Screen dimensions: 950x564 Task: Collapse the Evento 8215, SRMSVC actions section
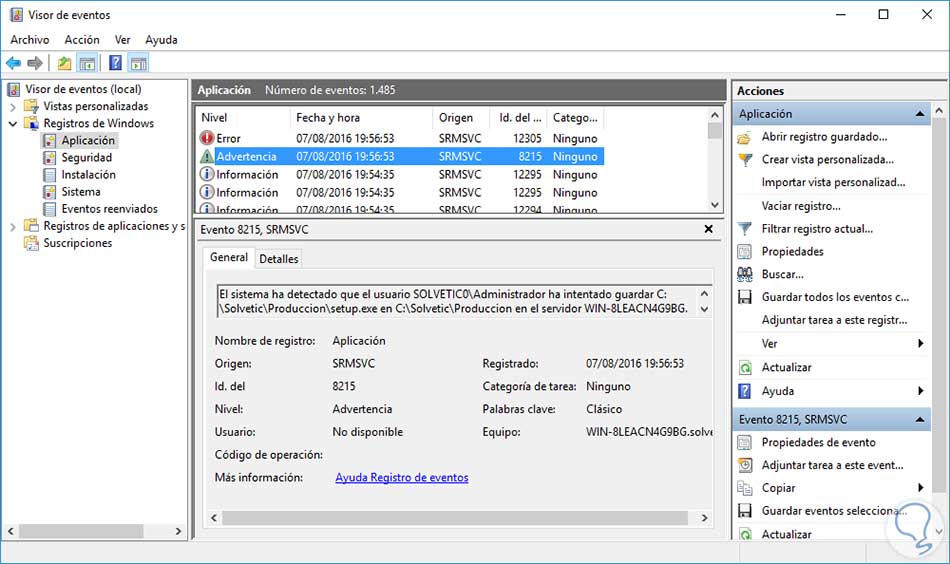pos(920,419)
